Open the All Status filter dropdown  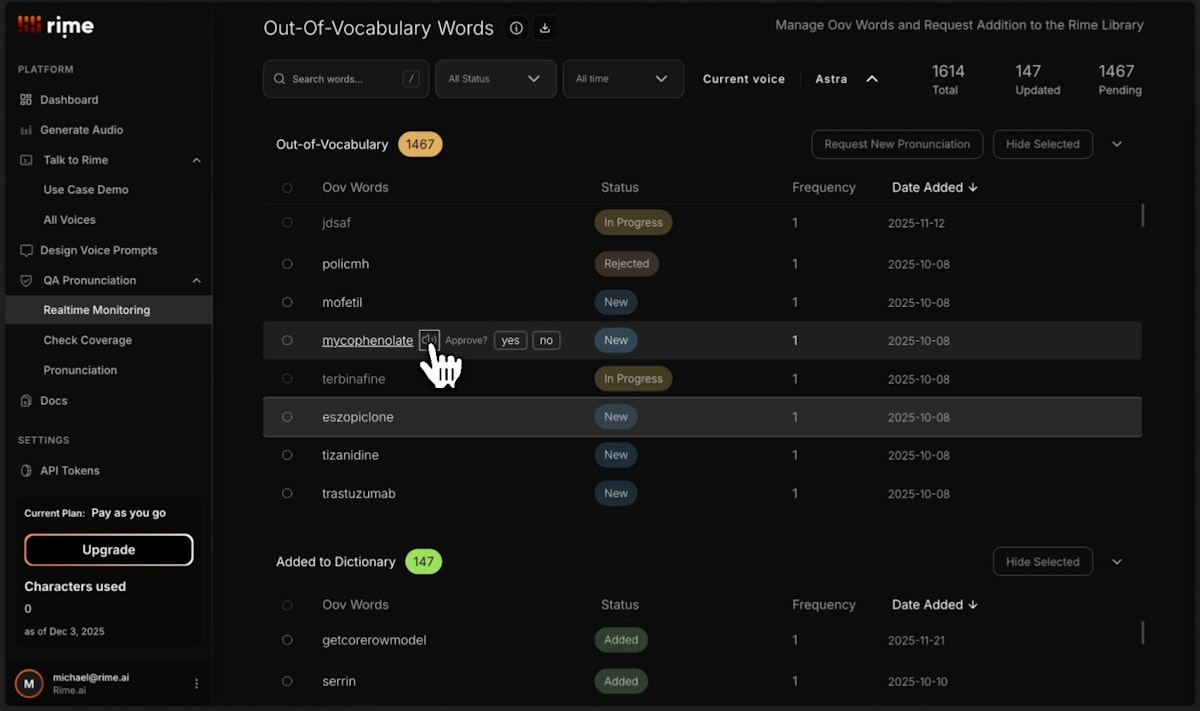point(495,79)
